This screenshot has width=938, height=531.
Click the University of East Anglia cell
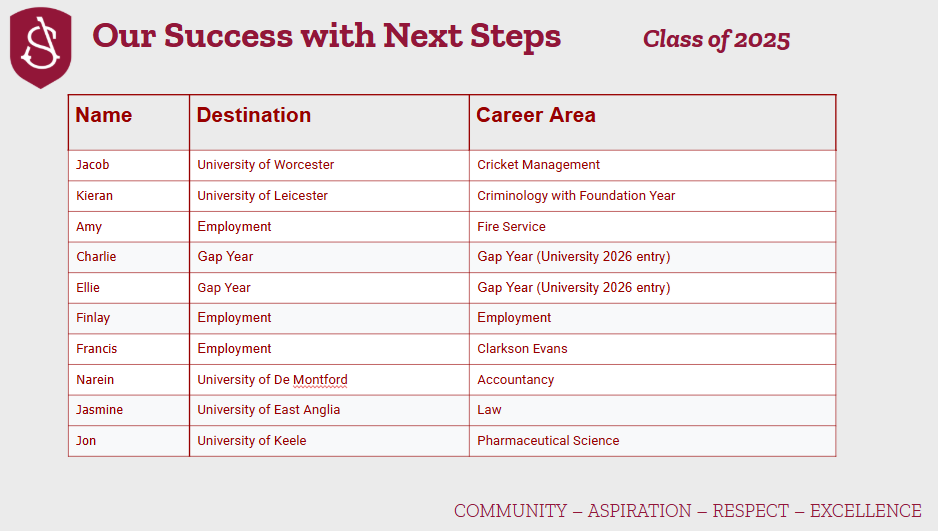[x=269, y=410]
